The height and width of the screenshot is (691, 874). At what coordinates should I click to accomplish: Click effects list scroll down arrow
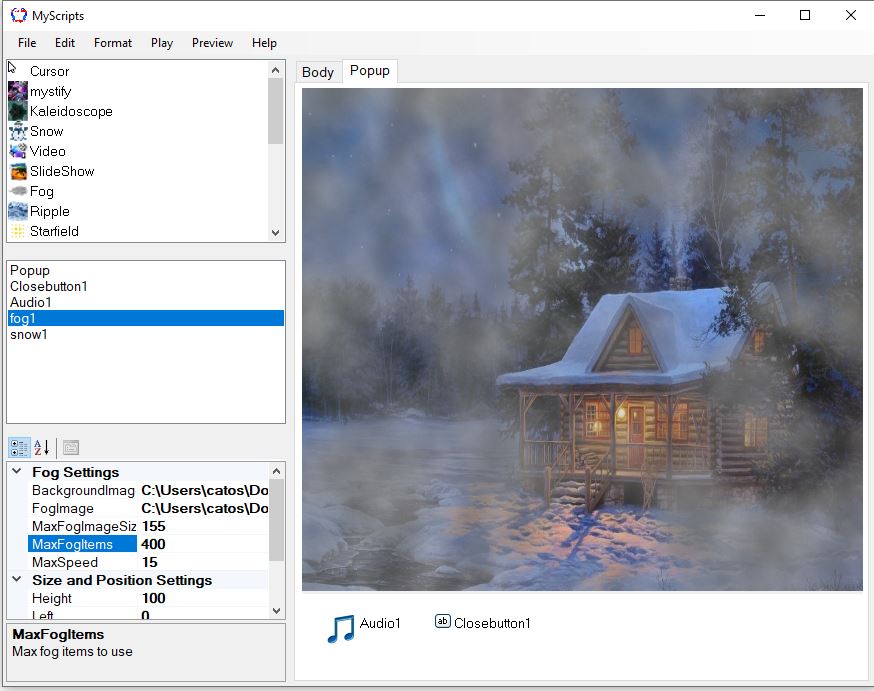coord(275,232)
